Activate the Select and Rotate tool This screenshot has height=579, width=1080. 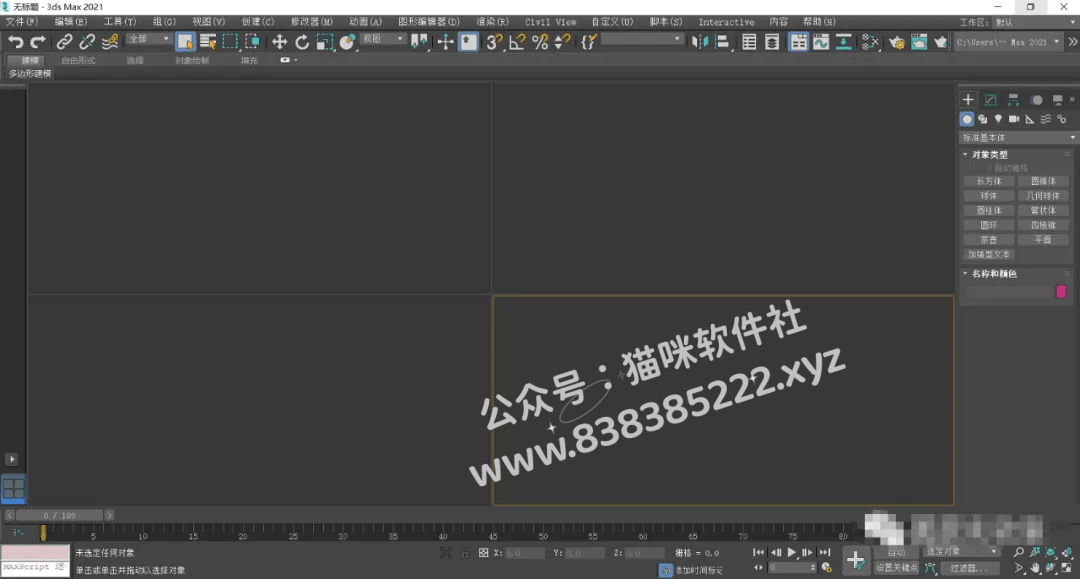point(302,42)
